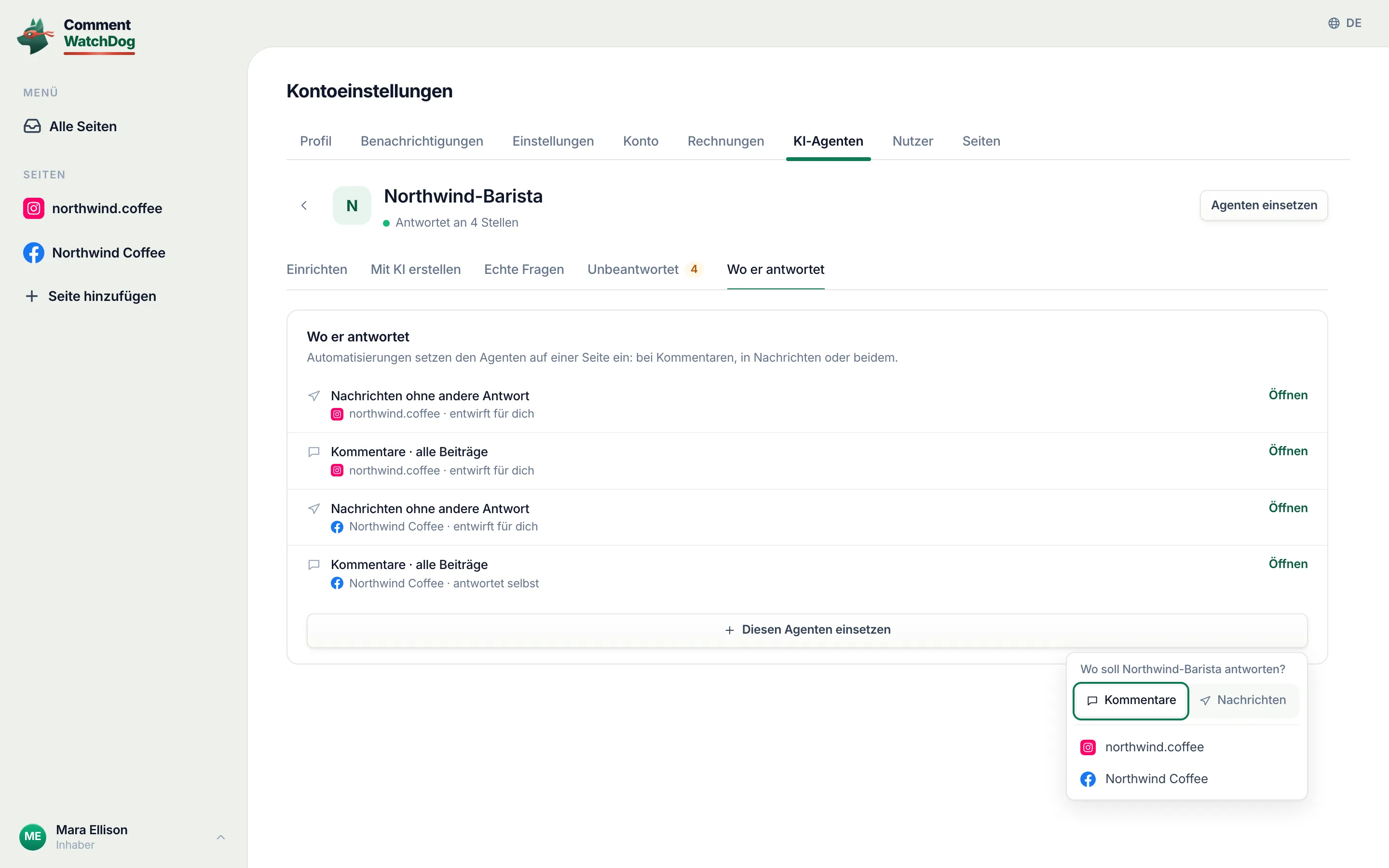Open the Northwind Coffee Nachrichten automation

pos(1288,507)
